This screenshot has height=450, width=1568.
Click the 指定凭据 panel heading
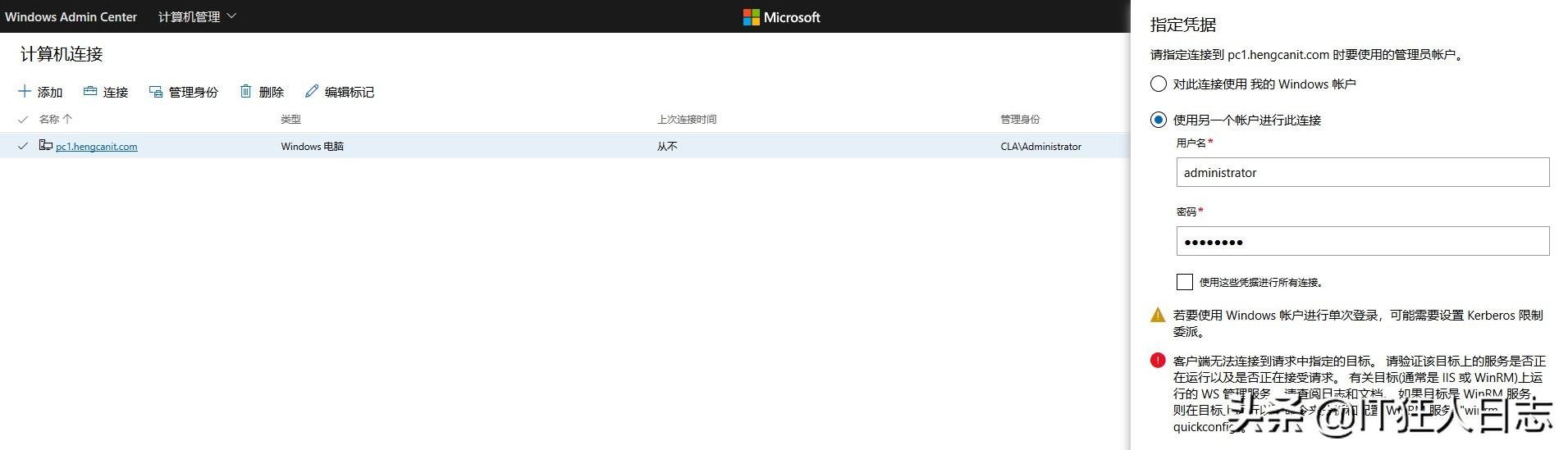click(1183, 25)
